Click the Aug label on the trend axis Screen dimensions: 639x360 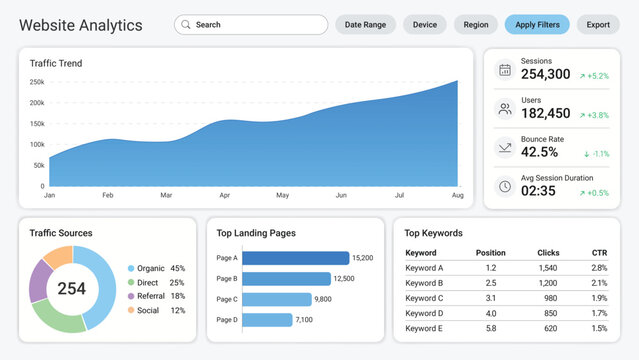tap(458, 195)
